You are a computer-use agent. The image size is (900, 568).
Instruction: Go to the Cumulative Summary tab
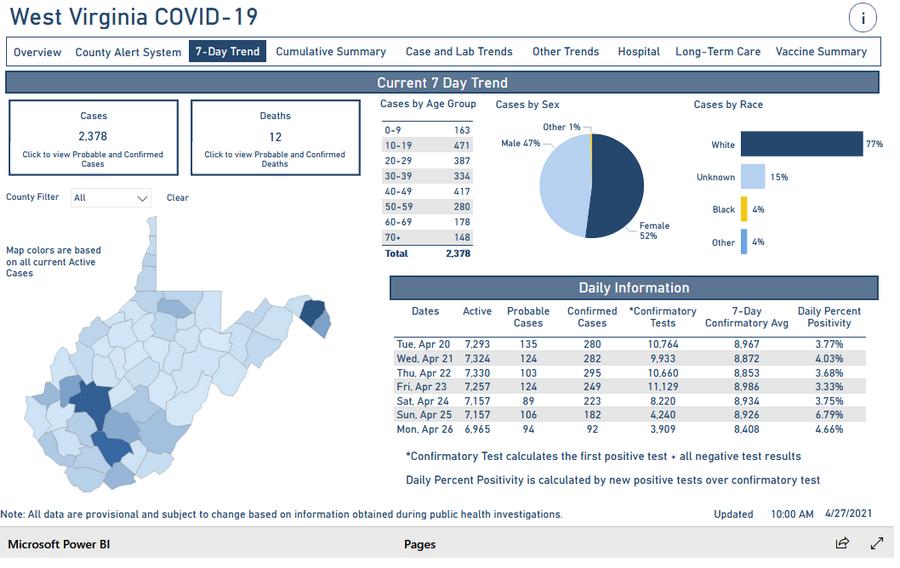(331, 52)
